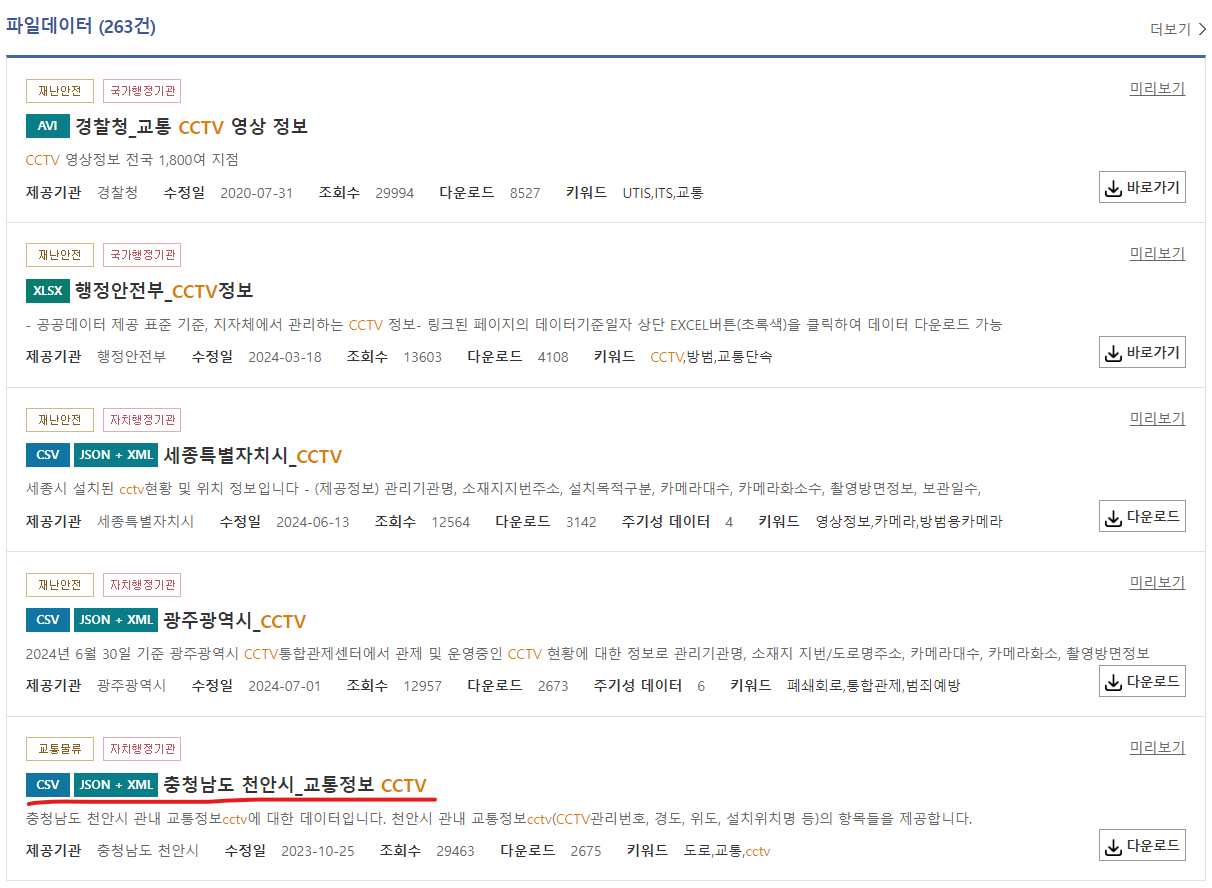
Task: Click 미리보기 for 행정안전부_CCTV정보
Action: (1157, 253)
